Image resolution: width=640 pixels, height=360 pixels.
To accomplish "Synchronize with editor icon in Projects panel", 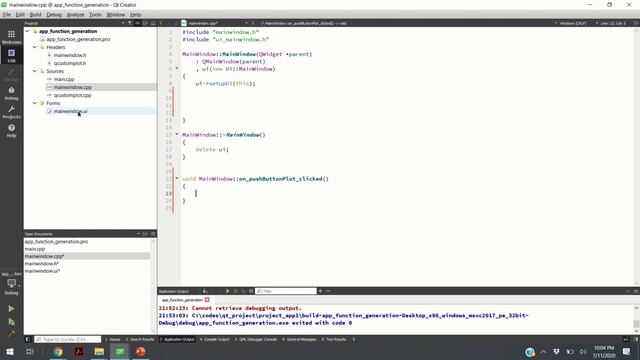I will click(x=138, y=23).
